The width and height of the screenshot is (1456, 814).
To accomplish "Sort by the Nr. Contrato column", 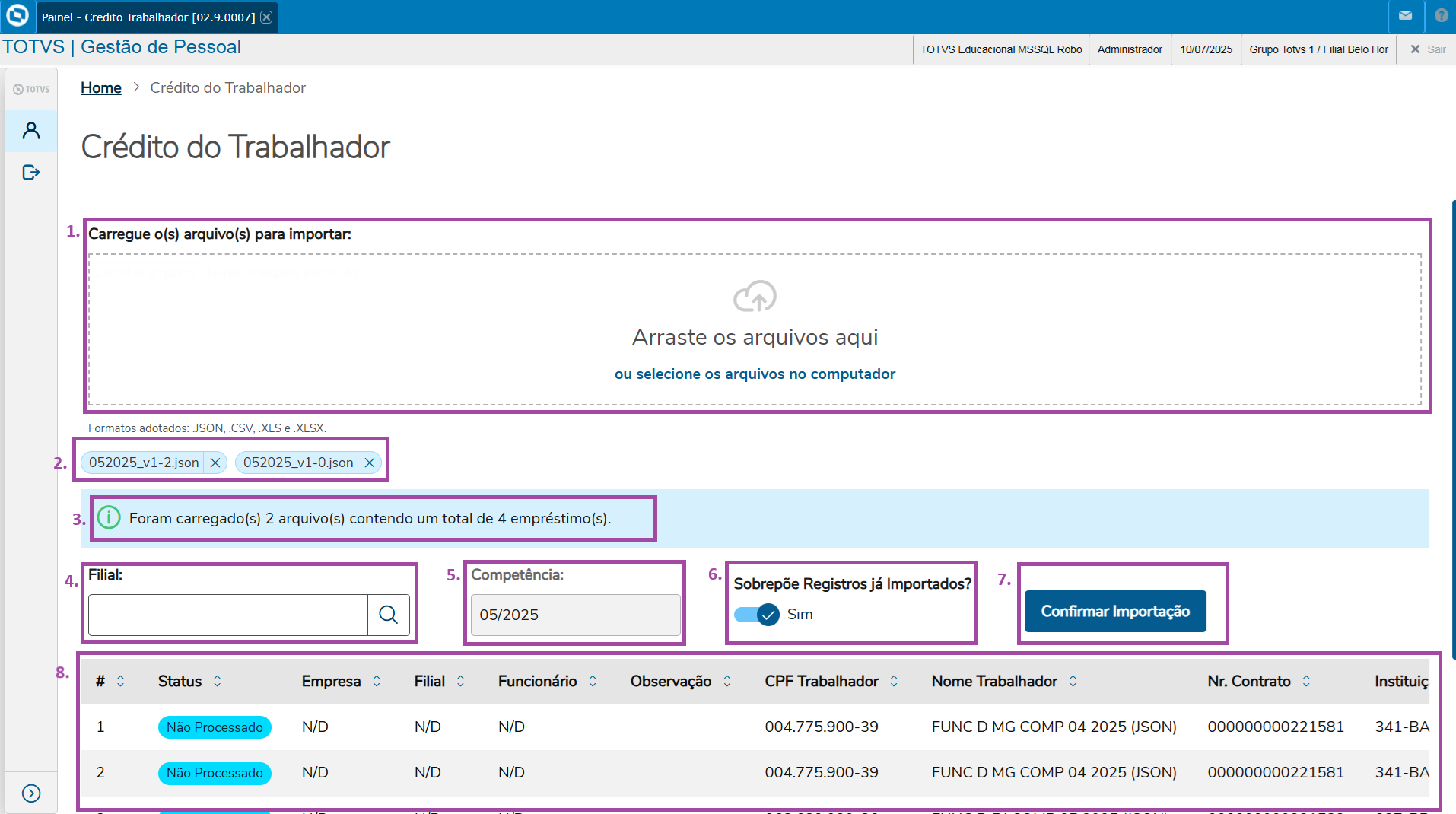I will pos(1306,681).
